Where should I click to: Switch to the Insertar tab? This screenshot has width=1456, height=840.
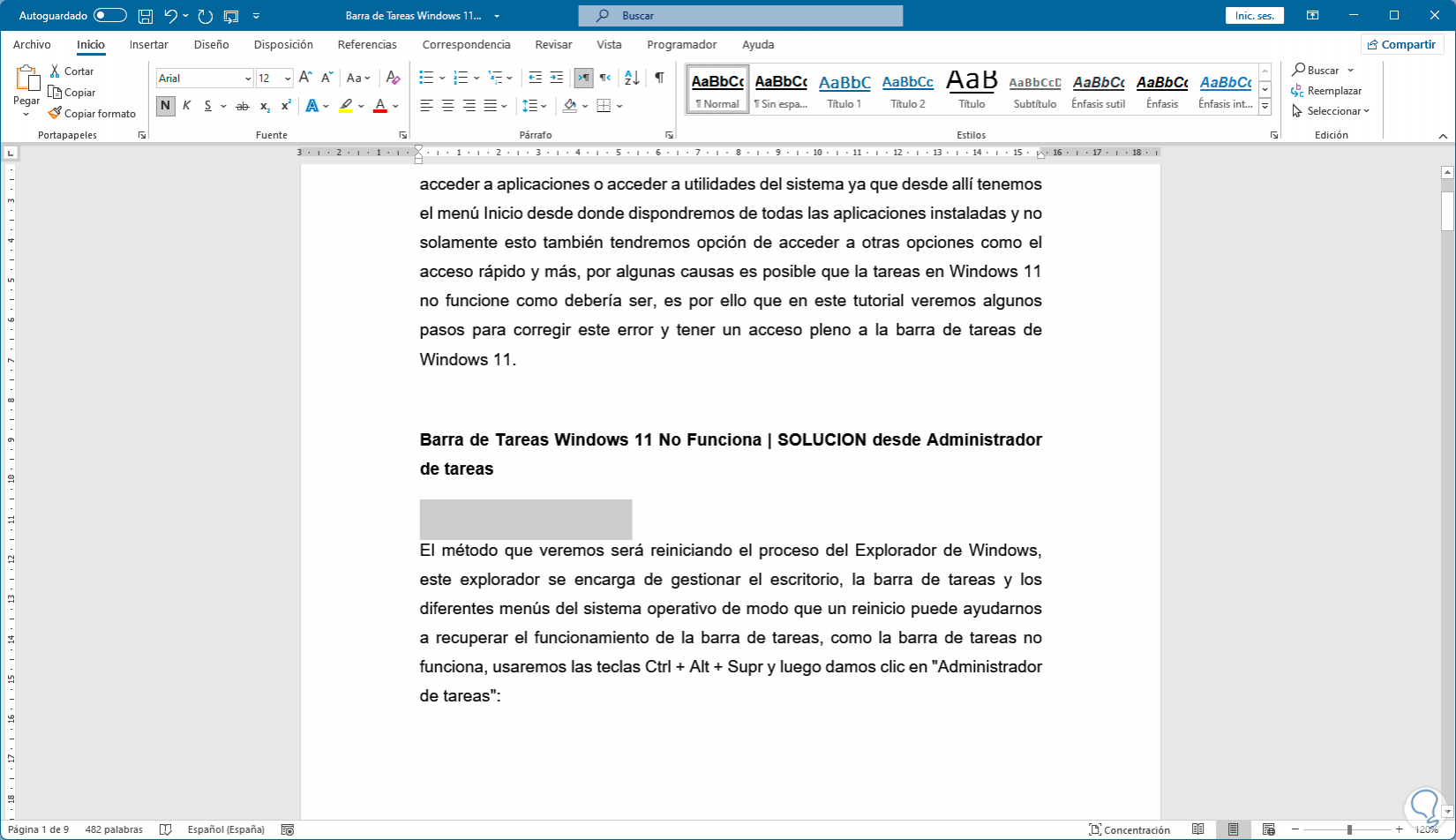[149, 44]
